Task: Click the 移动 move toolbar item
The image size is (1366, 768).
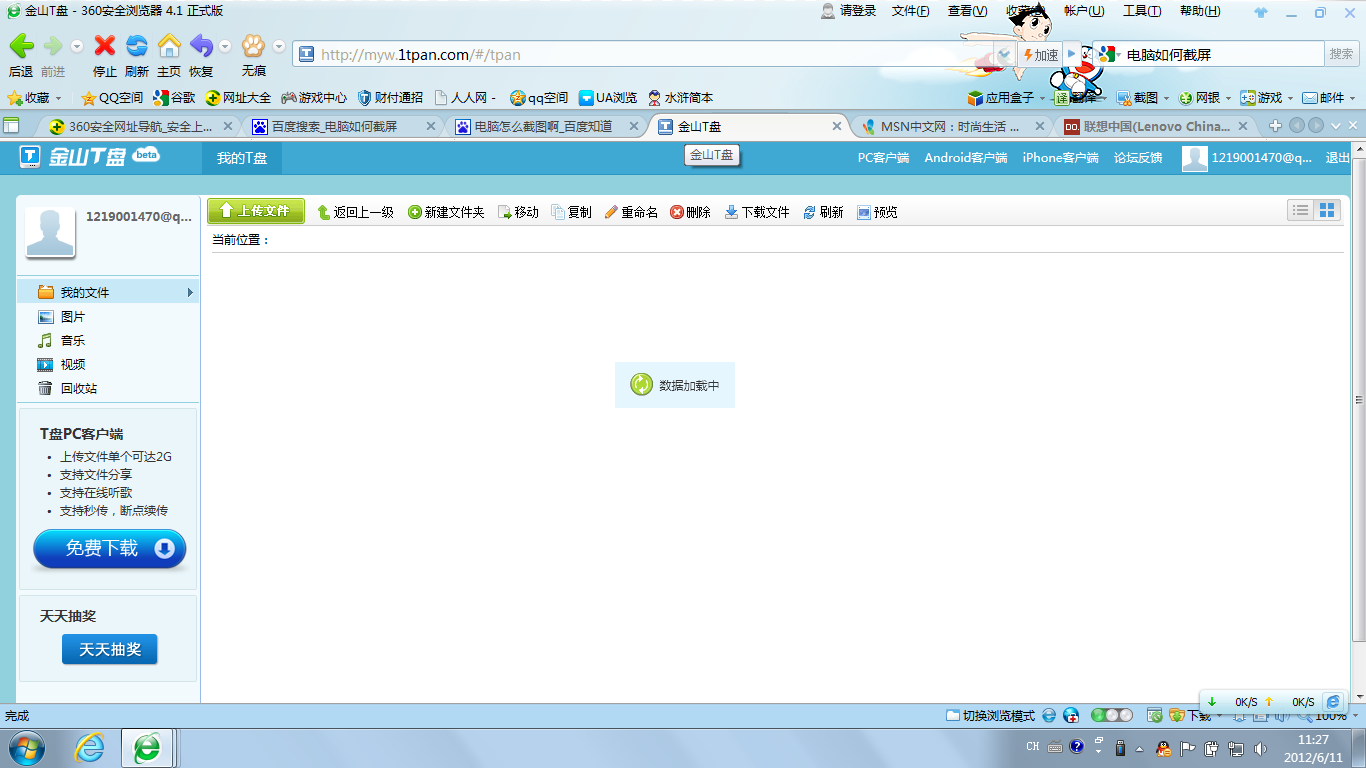Action: click(x=518, y=212)
